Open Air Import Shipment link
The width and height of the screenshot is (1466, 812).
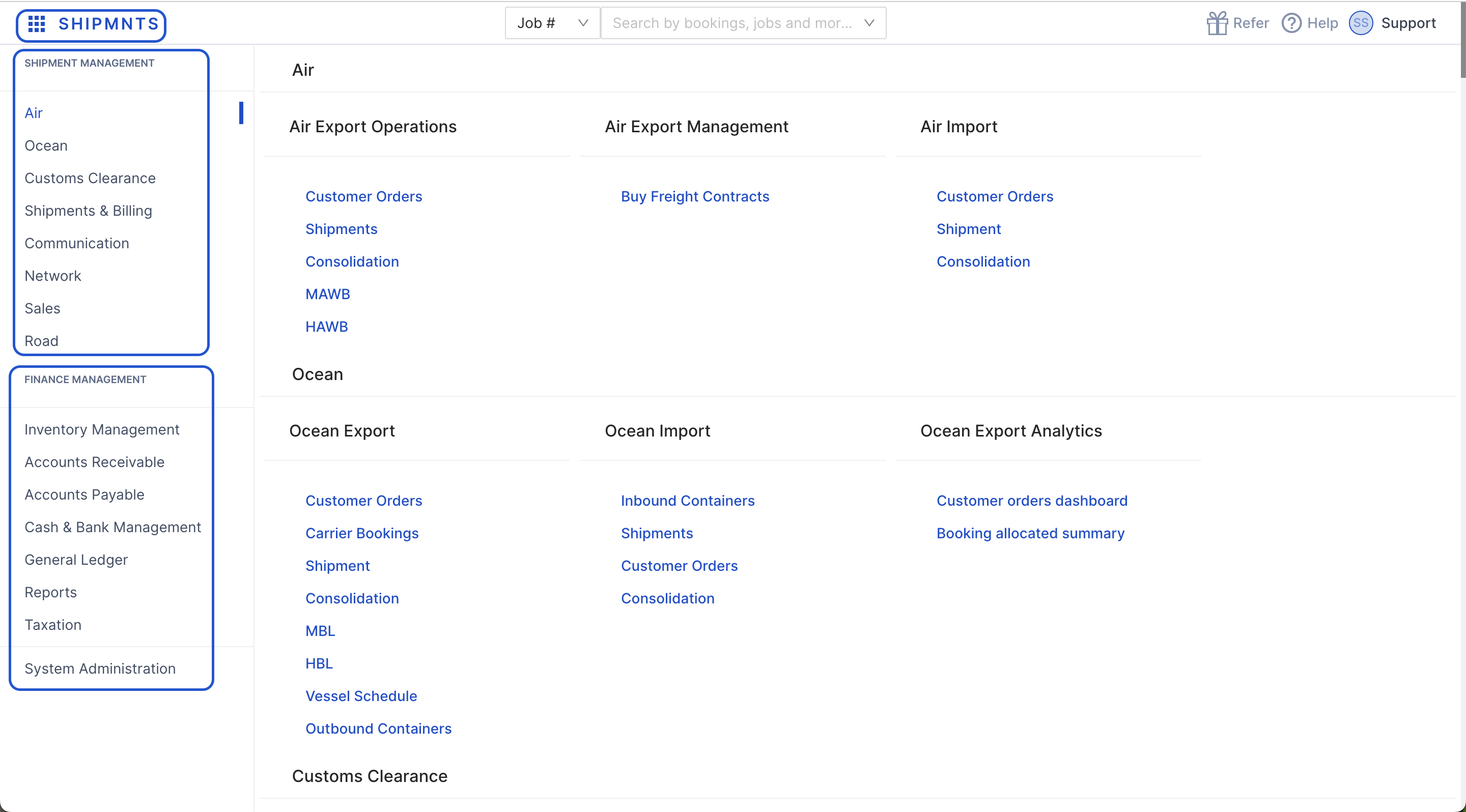pos(969,228)
